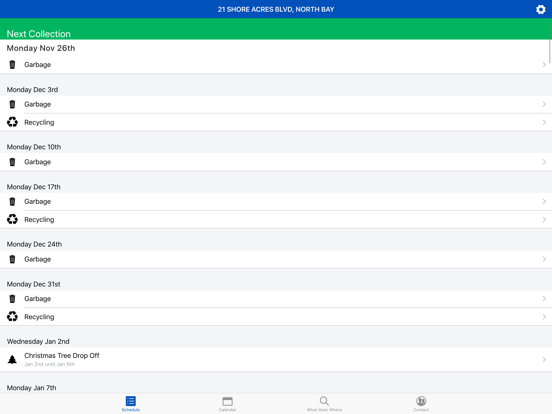This screenshot has width=552, height=414.
Task: Click the Monday Nov 26th date heading
Action: [41, 48]
